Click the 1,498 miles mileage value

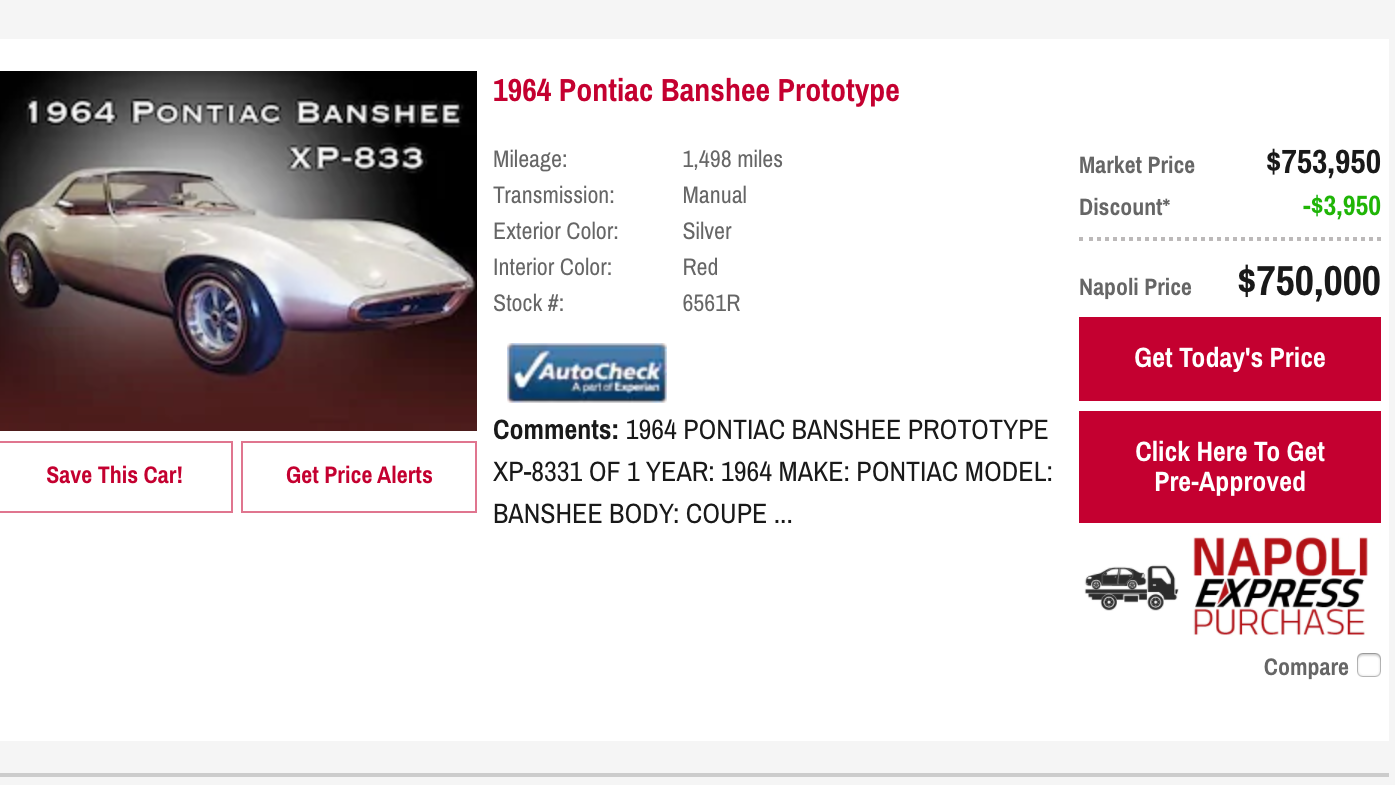pyautogui.click(x=732, y=159)
